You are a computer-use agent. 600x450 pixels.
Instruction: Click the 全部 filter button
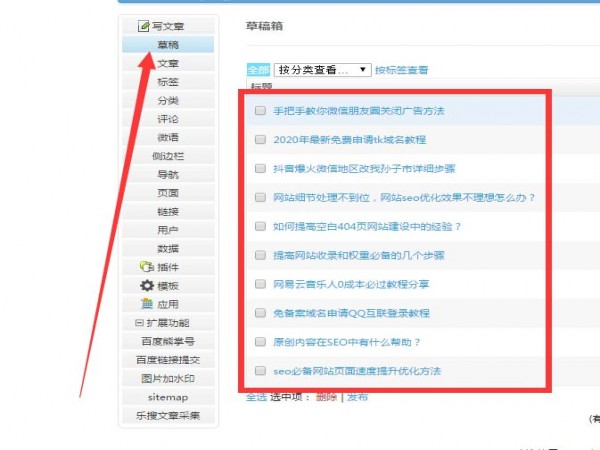tap(258, 70)
